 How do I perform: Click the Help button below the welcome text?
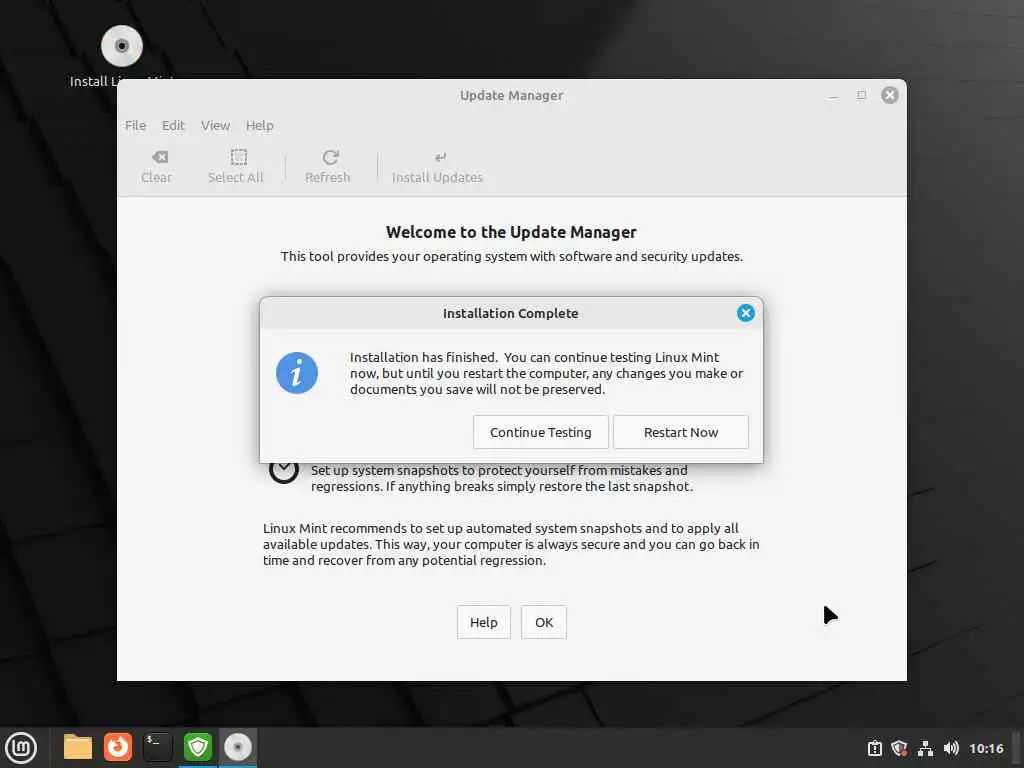[x=483, y=622]
